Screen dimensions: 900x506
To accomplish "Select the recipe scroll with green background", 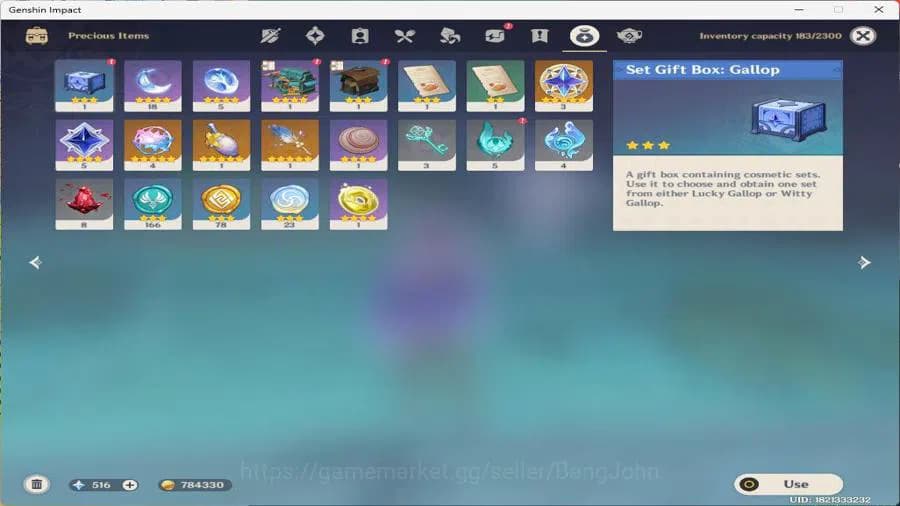I will click(495, 85).
